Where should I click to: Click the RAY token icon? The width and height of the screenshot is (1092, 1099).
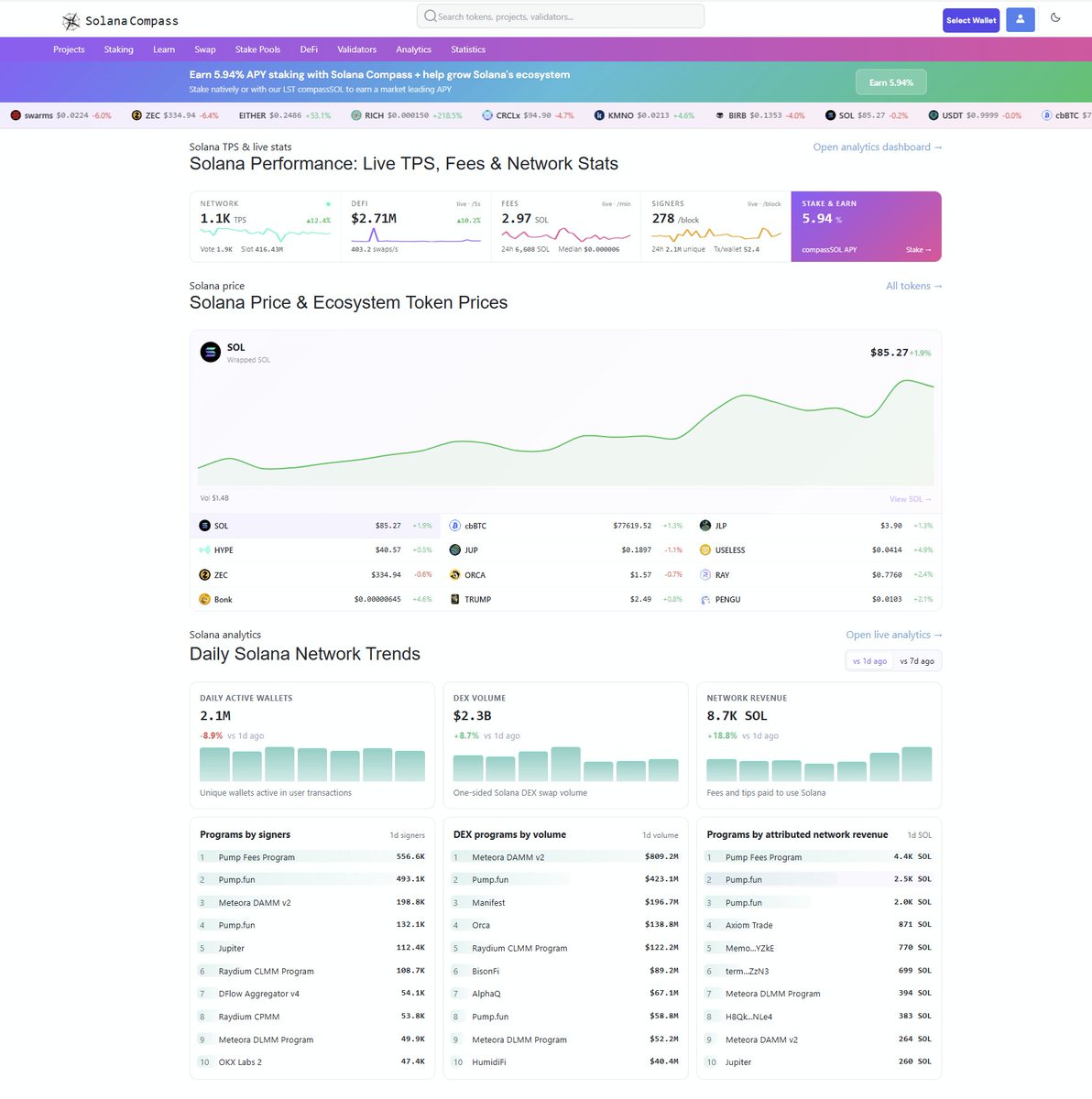click(x=705, y=575)
